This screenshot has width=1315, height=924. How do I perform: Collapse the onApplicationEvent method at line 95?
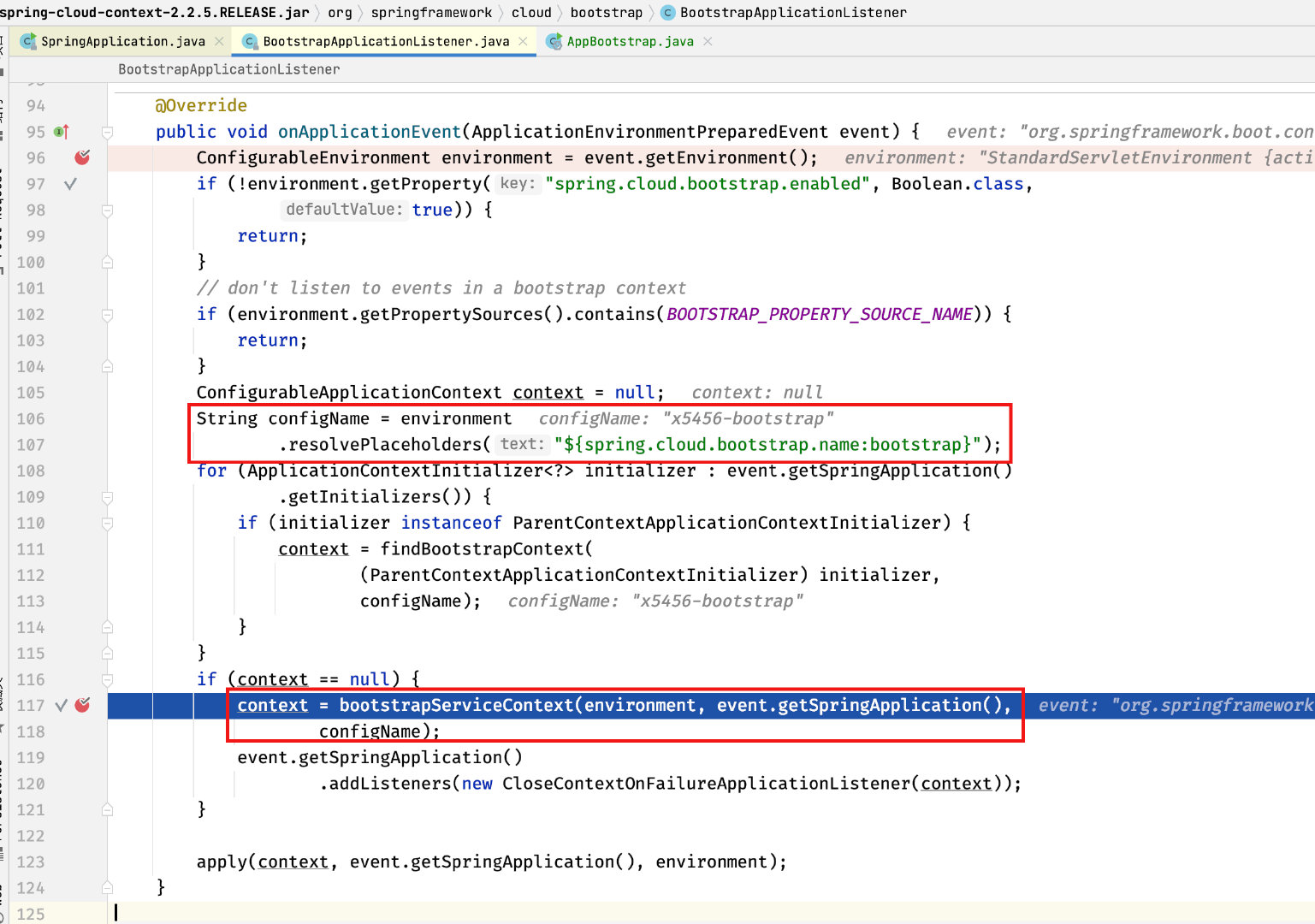tap(107, 132)
